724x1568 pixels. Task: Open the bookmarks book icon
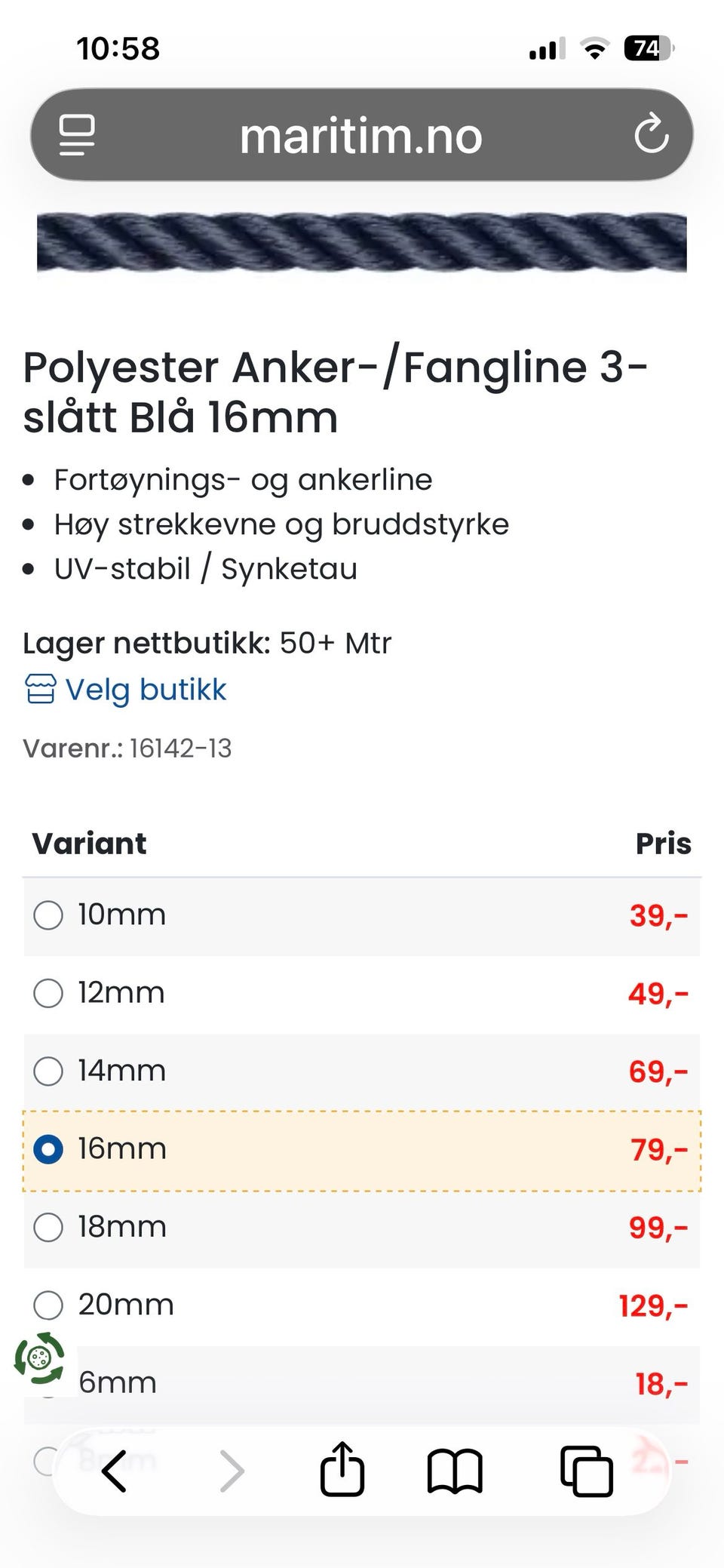coord(455,1471)
